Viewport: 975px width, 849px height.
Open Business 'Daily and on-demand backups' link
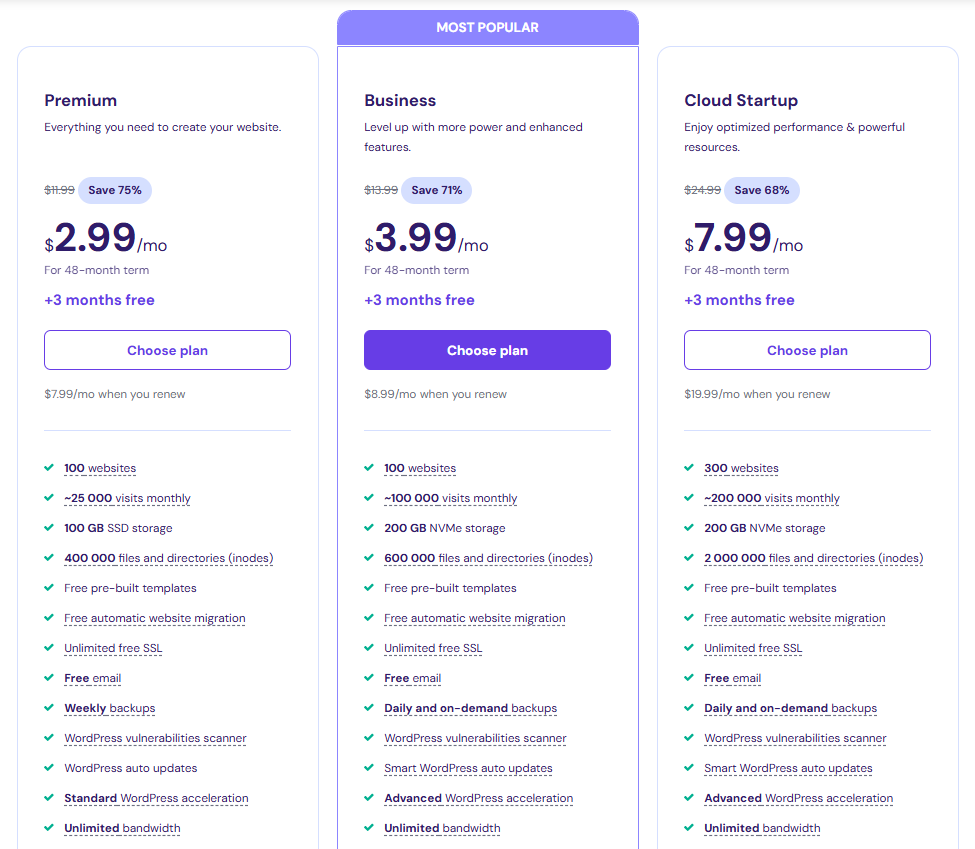[x=471, y=708]
